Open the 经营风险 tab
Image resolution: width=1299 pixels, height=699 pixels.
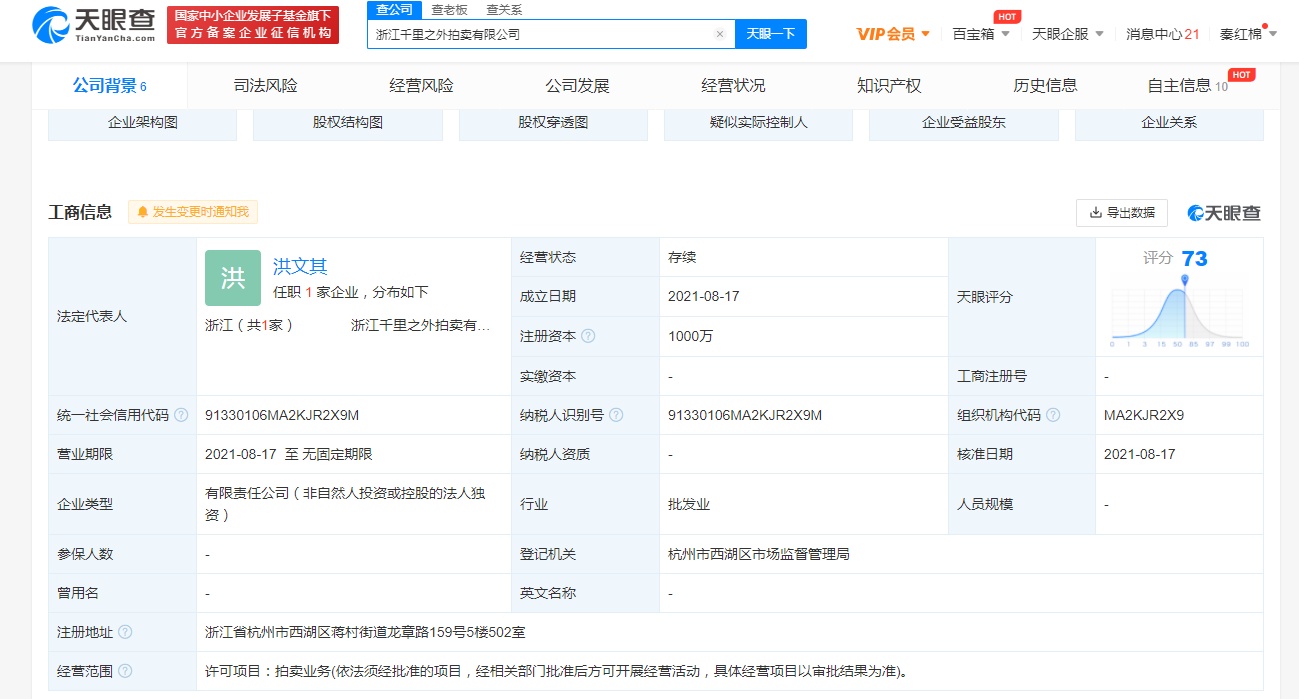pyautogui.click(x=421, y=86)
